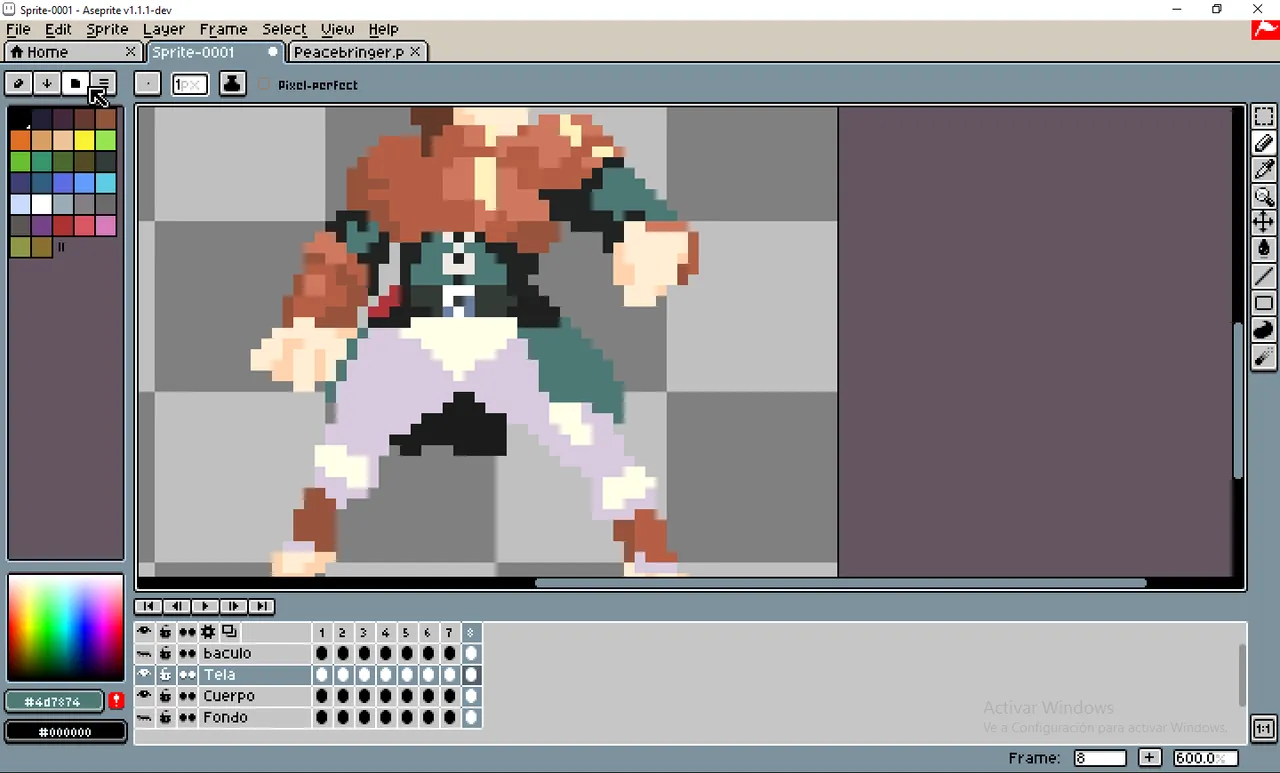Viewport: 1280px width, 773px height.
Task: Toggle lock on Cuerpo layer
Action: 165,696
